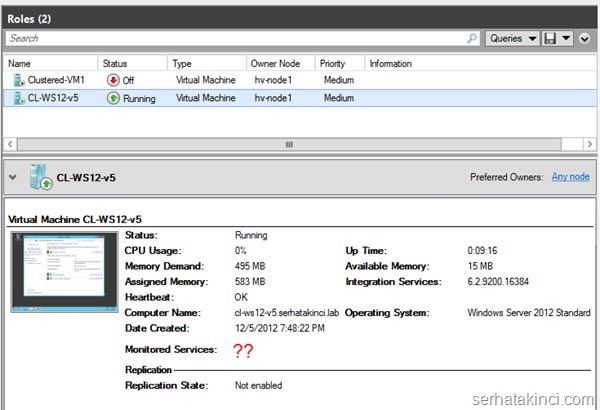Click Integration Services version 6.2.9200.16384
600x410 pixels.
[498, 282]
